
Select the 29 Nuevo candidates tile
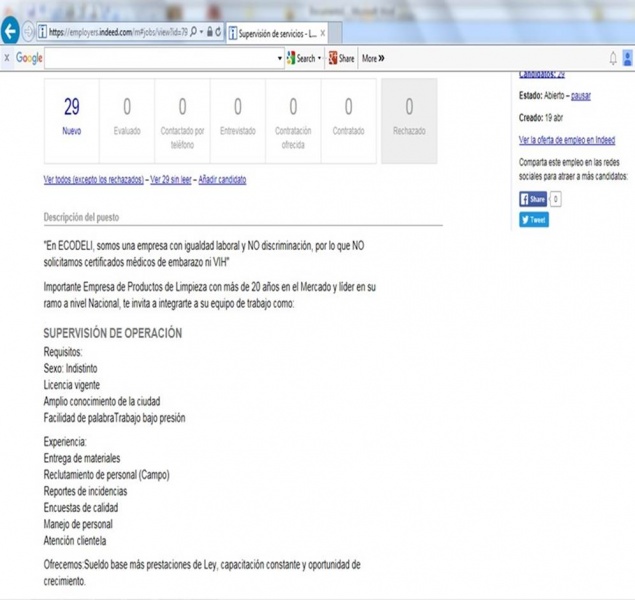[72, 121]
